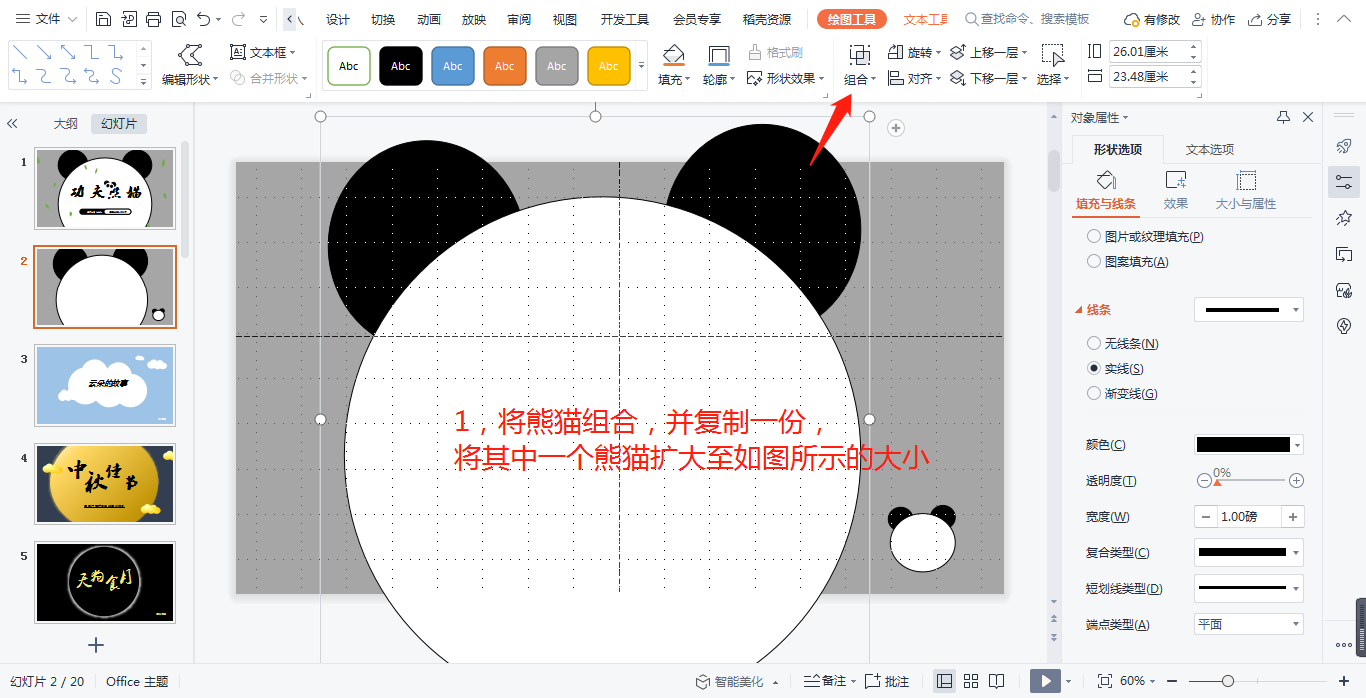This screenshot has width=1366, height=698.
Task: Click the Share (分享) button
Action: pyautogui.click(x=1268, y=19)
